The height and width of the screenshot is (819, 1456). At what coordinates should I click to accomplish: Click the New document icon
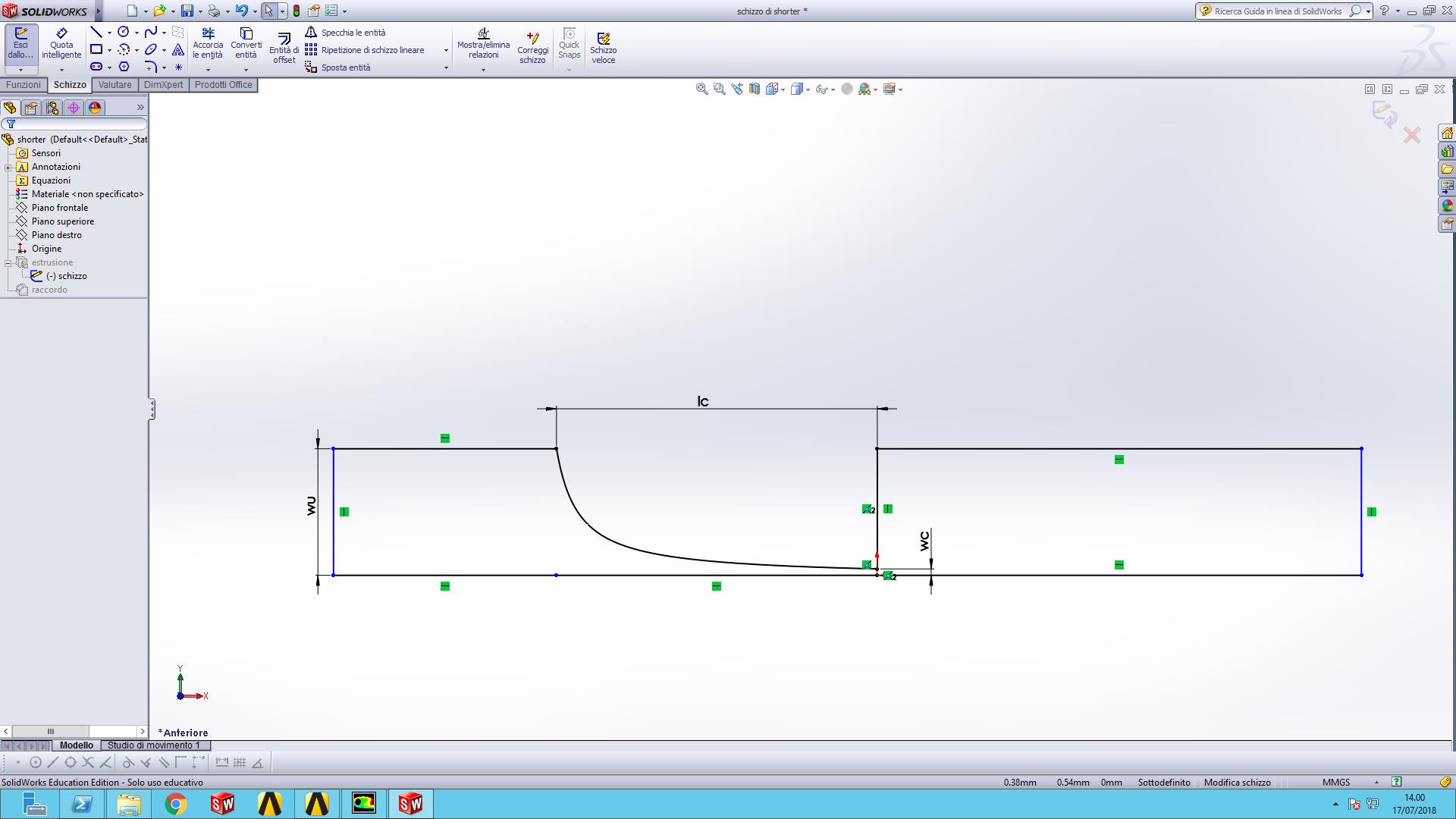[133, 11]
